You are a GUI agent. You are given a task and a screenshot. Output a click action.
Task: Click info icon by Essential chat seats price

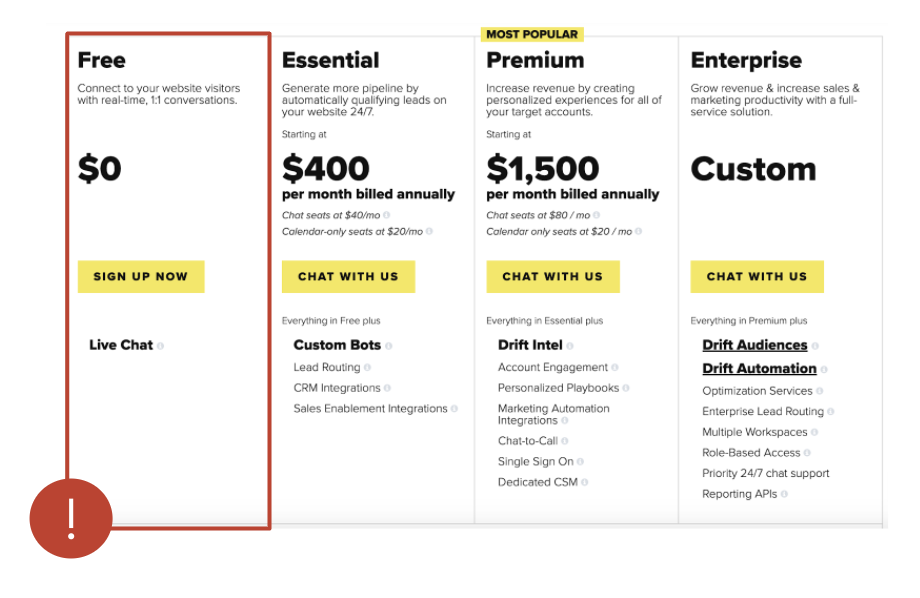click(x=387, y=215)
